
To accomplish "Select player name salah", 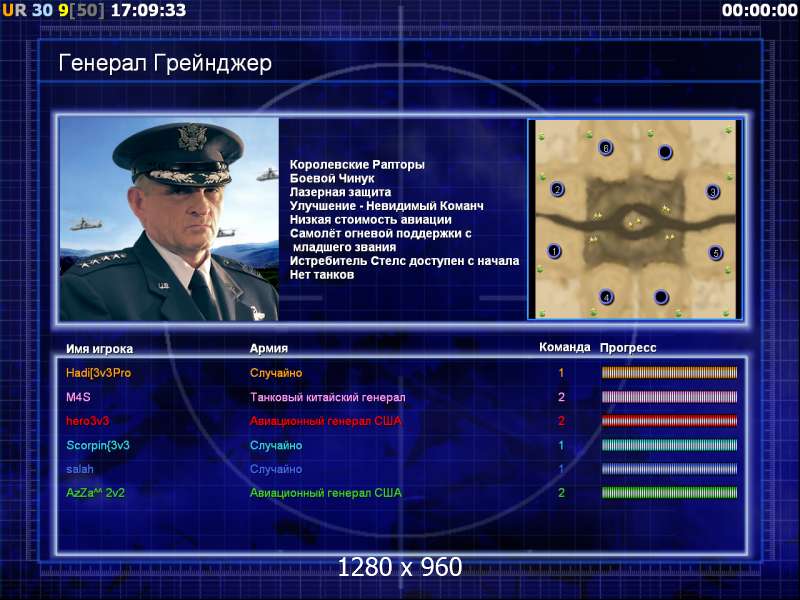I will pos(80,469).
